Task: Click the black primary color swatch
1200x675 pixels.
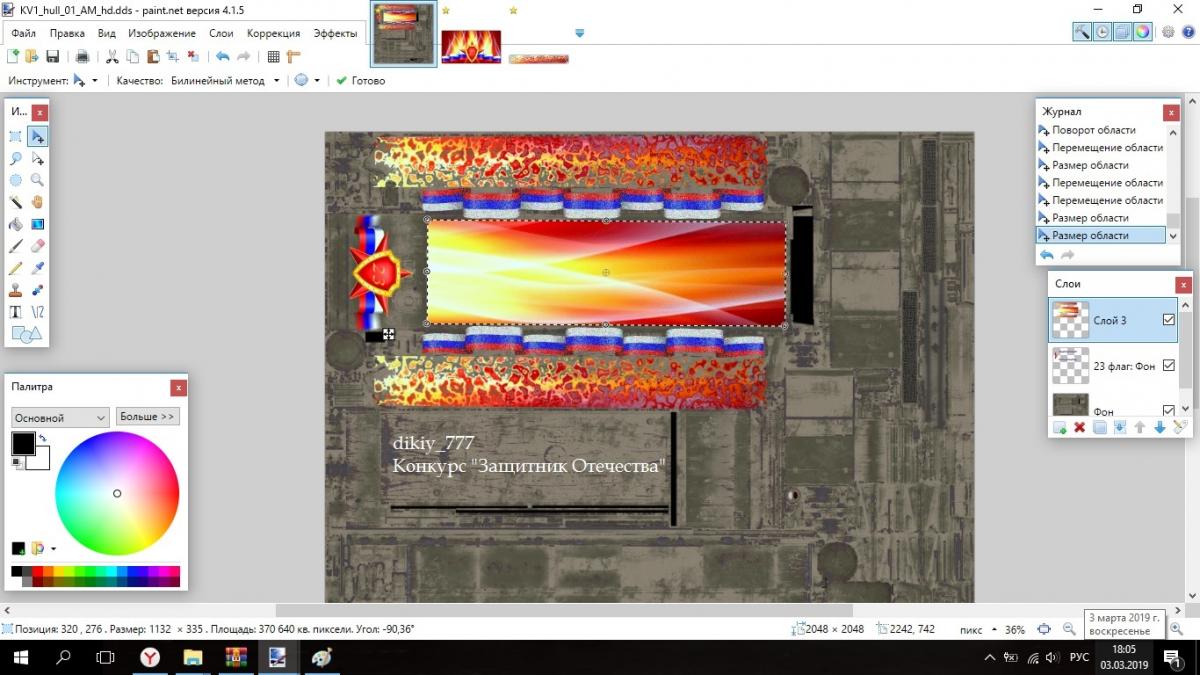Action: (23, 443)
